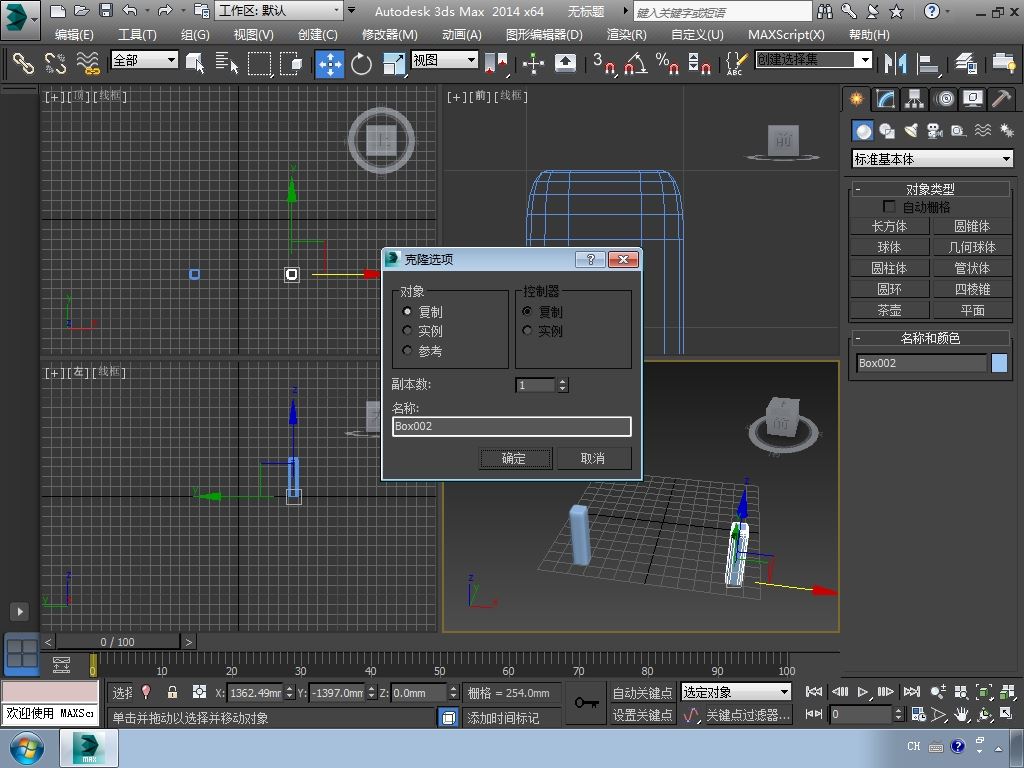The image size is (1024, 768).
Task: Toggle the 3D Snaps tool
Action: pyautogui.click(x=603, y=63)
